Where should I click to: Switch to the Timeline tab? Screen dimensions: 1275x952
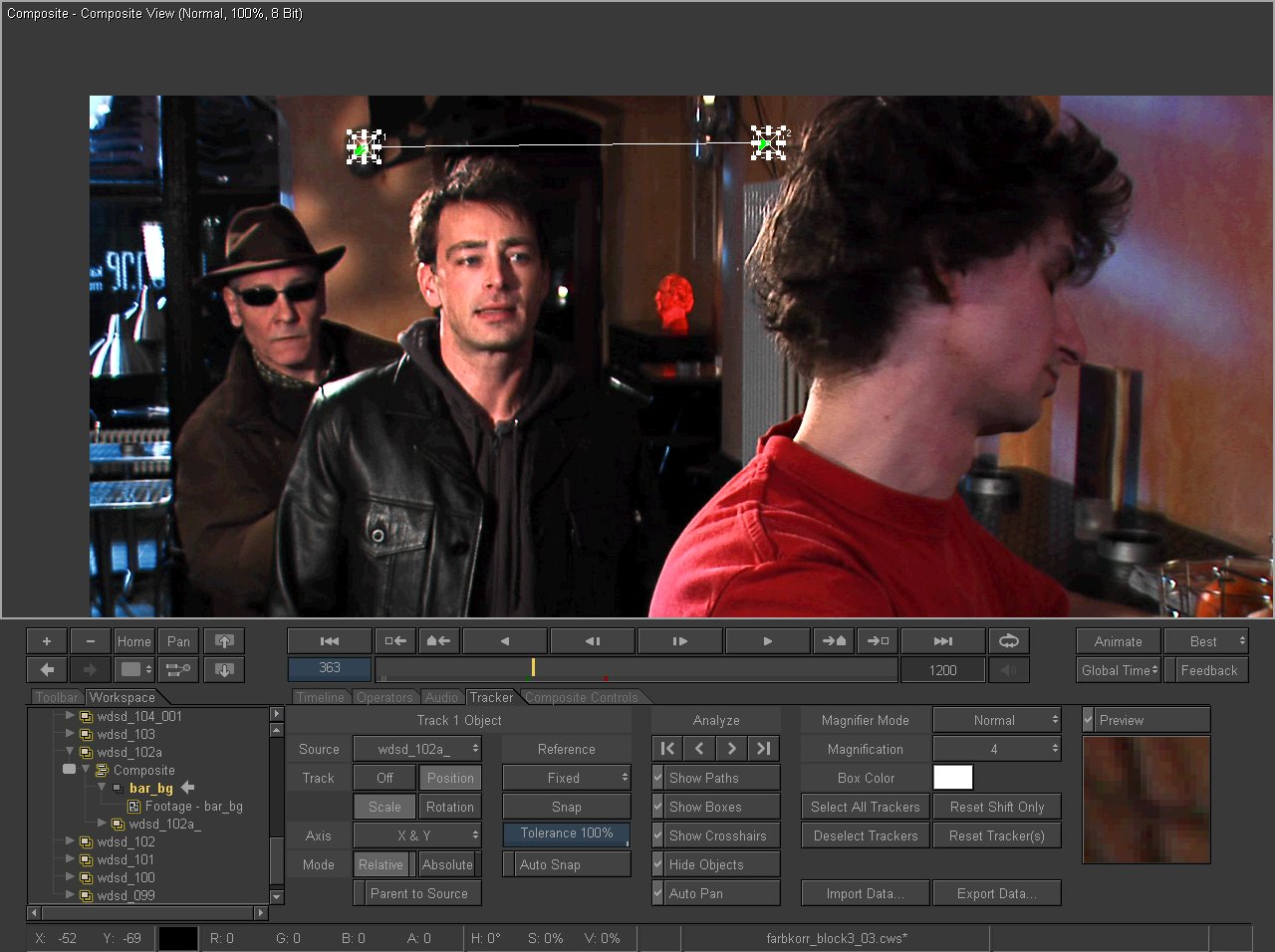click(320, 697)
